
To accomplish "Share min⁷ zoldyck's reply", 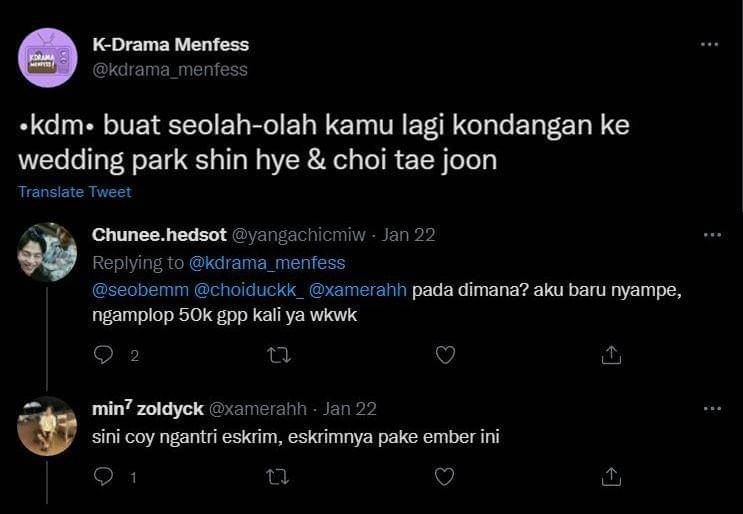I will tap(612, 477).
